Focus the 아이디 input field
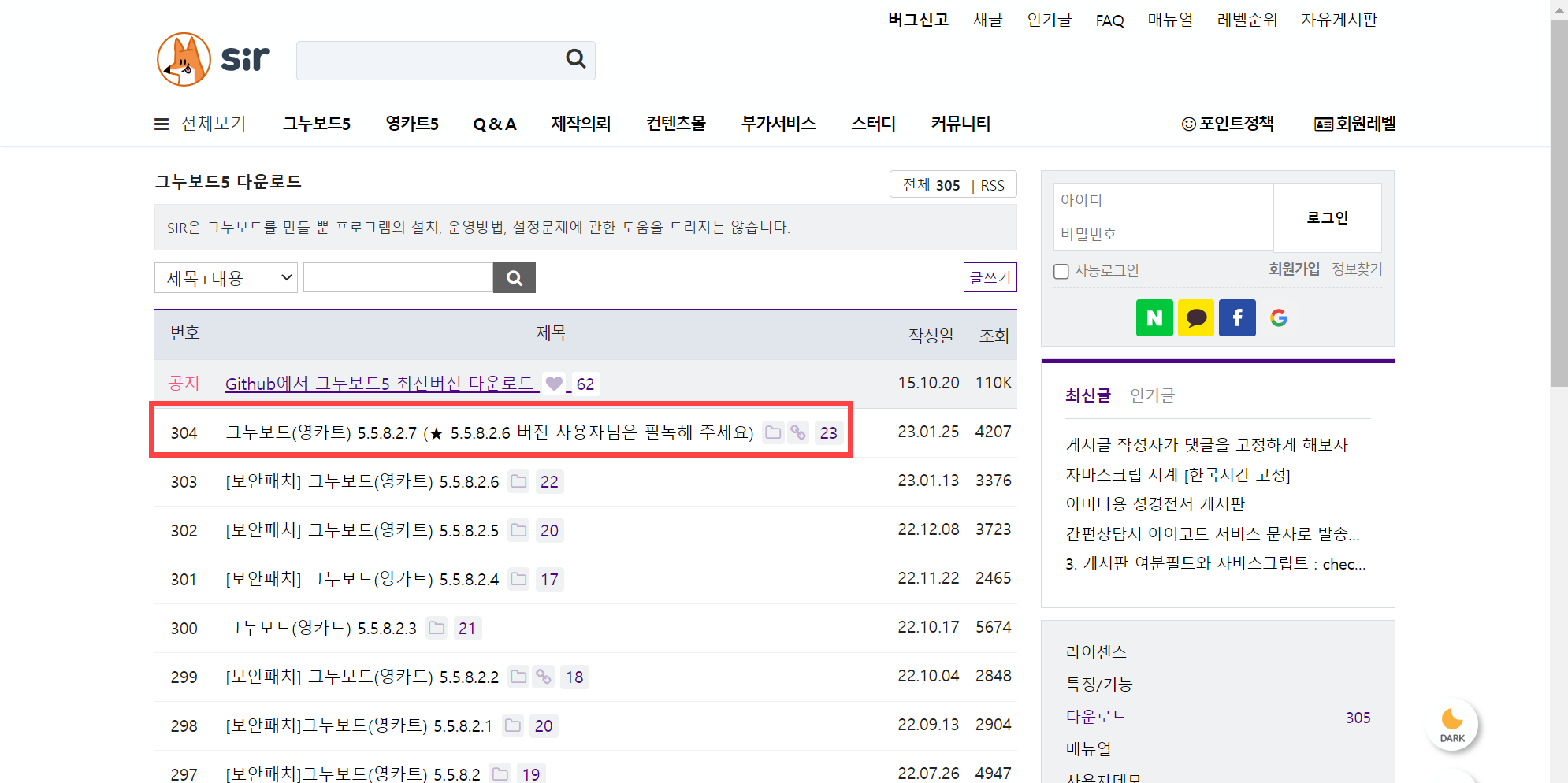Viewport: 1568px width, 783px height. (1164, 200)
